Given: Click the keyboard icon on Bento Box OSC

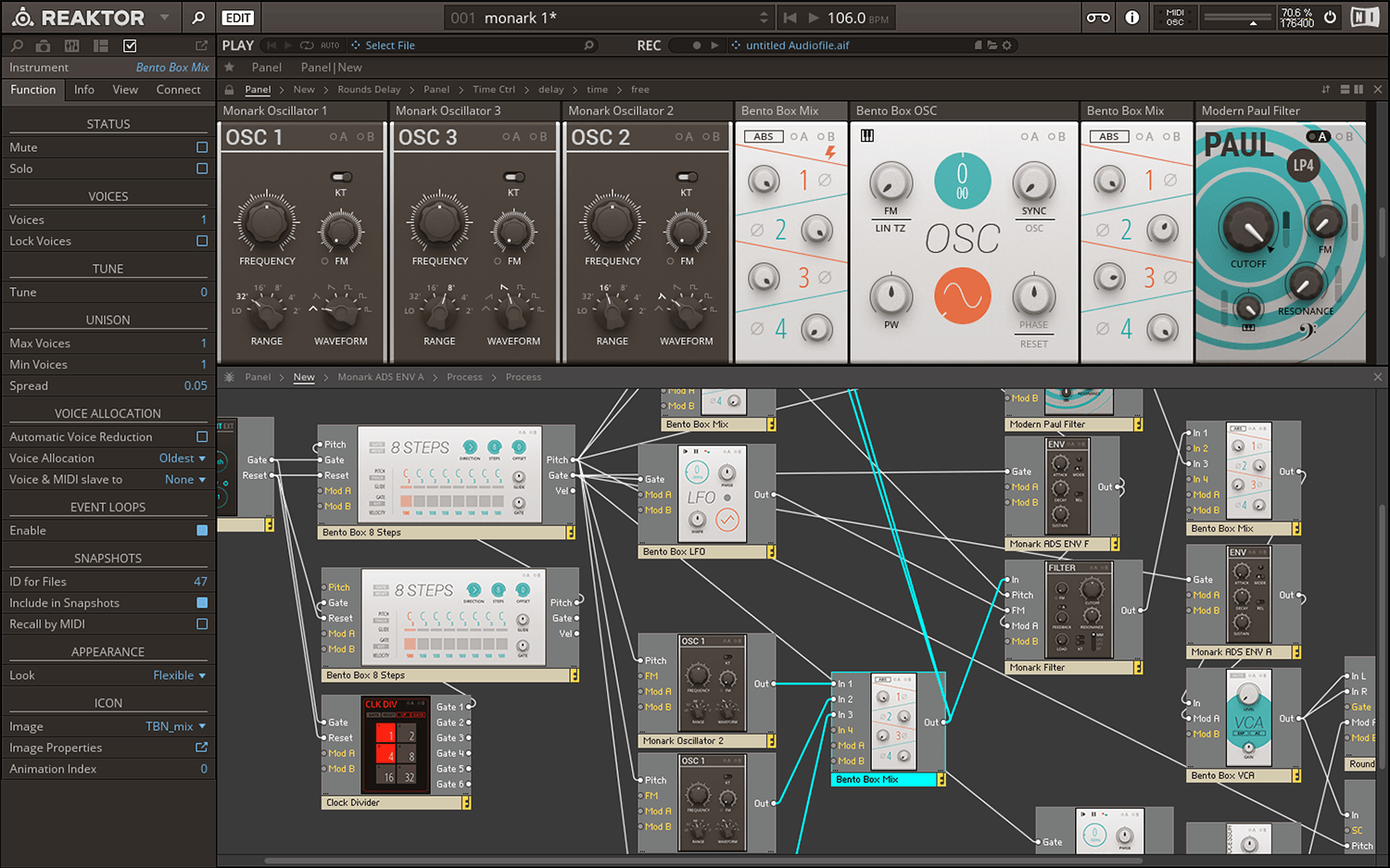Looking at the screenshot, I should coord(867,136).
